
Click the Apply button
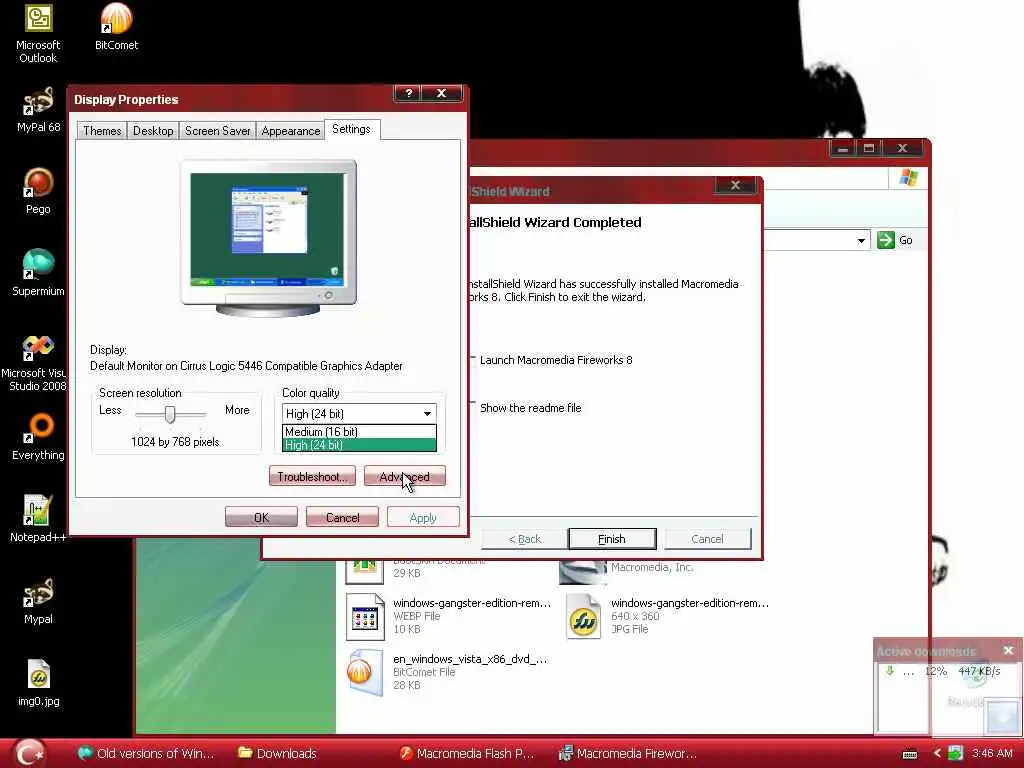[423, 517]
